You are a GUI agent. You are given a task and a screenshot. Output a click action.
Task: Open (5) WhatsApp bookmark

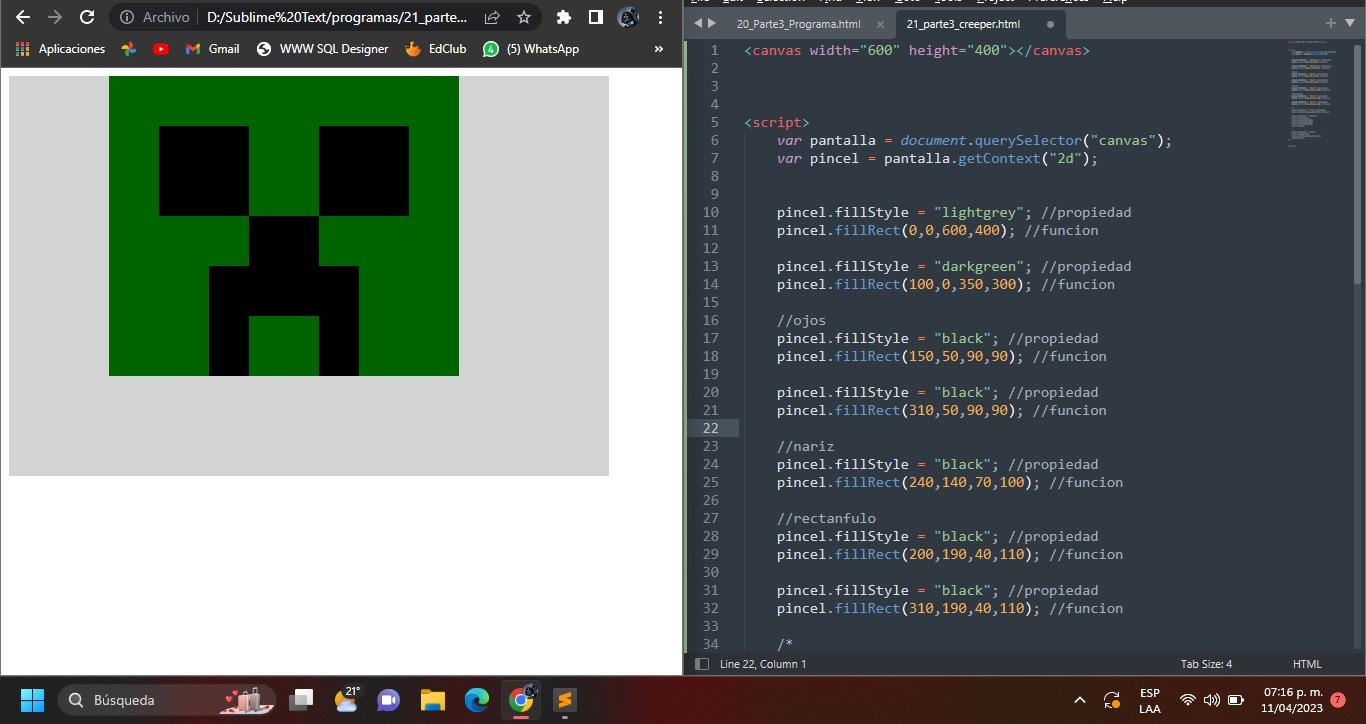pos(530,49)
